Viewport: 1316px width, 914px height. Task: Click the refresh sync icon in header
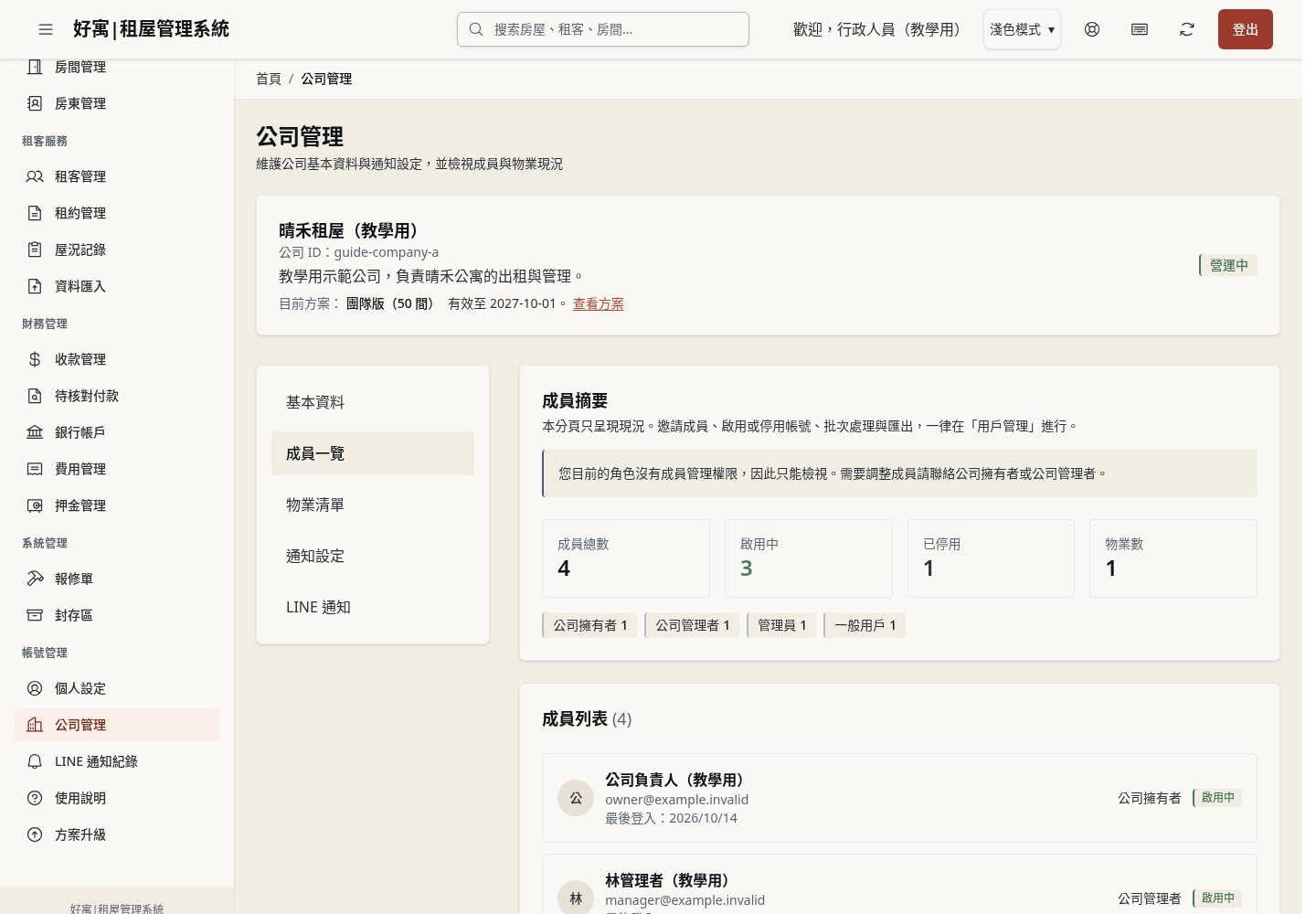[1187, 29]
